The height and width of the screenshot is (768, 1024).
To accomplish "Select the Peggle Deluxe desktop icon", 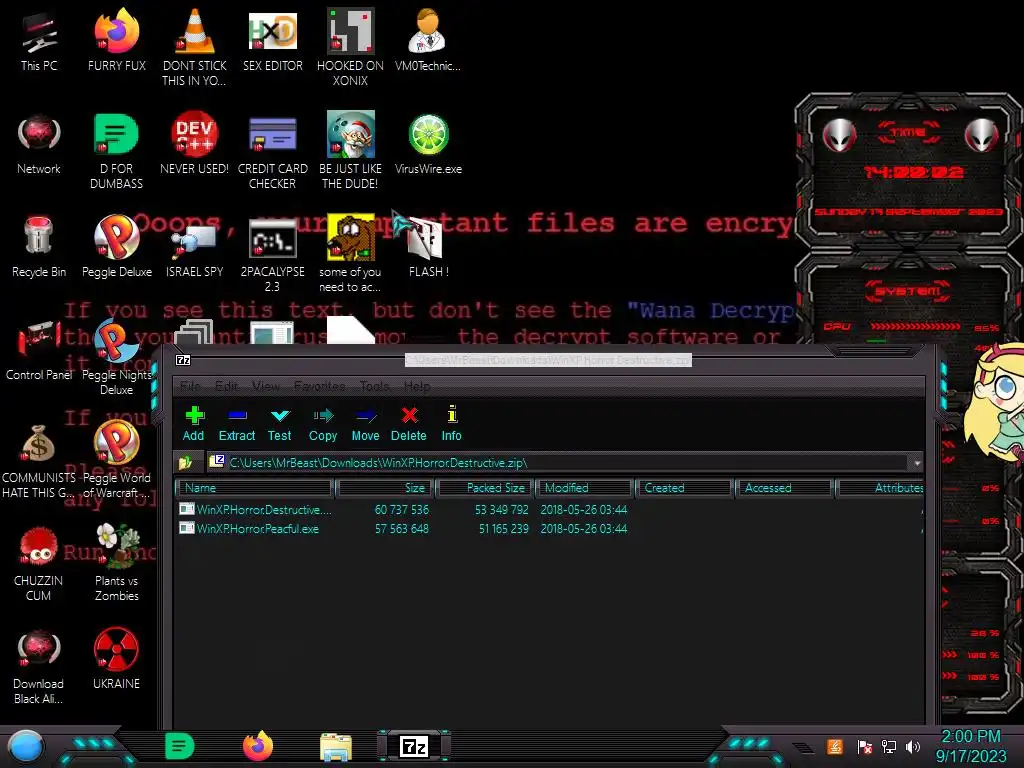I will [116, 247].
